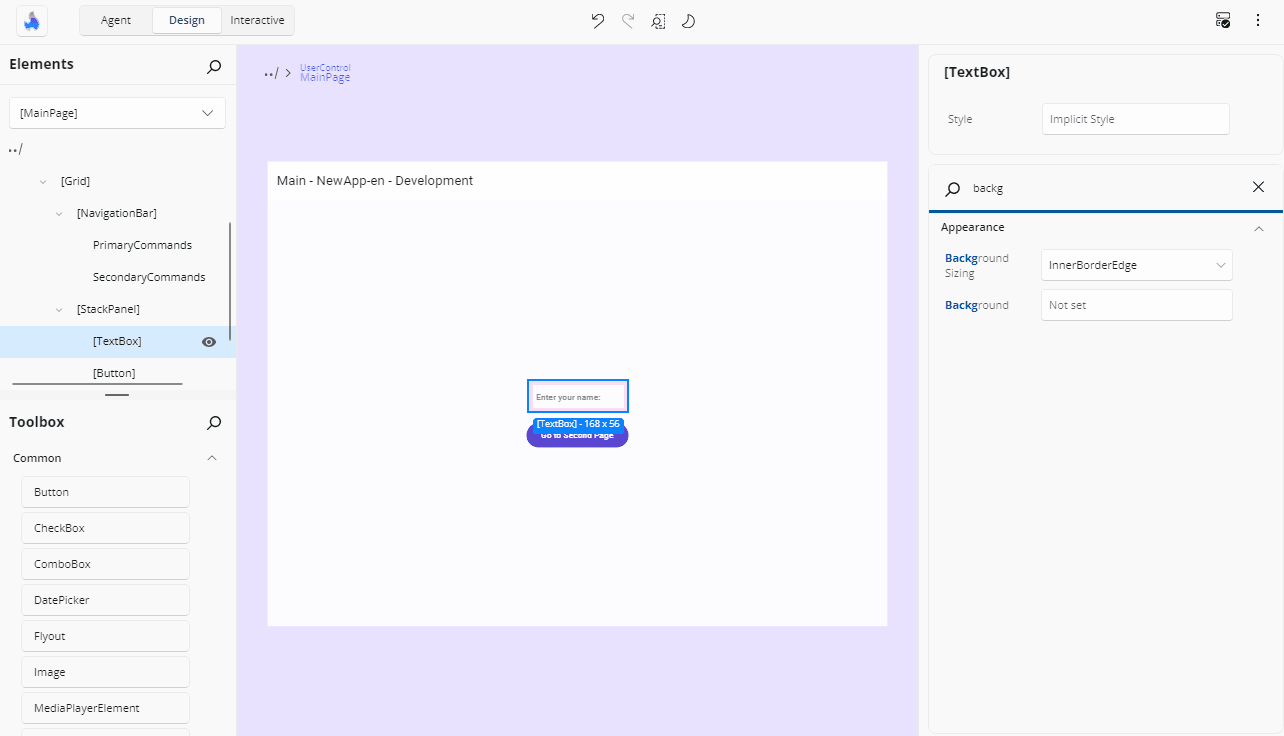Click the Background 'Not set' input field

click(1136, 305)
